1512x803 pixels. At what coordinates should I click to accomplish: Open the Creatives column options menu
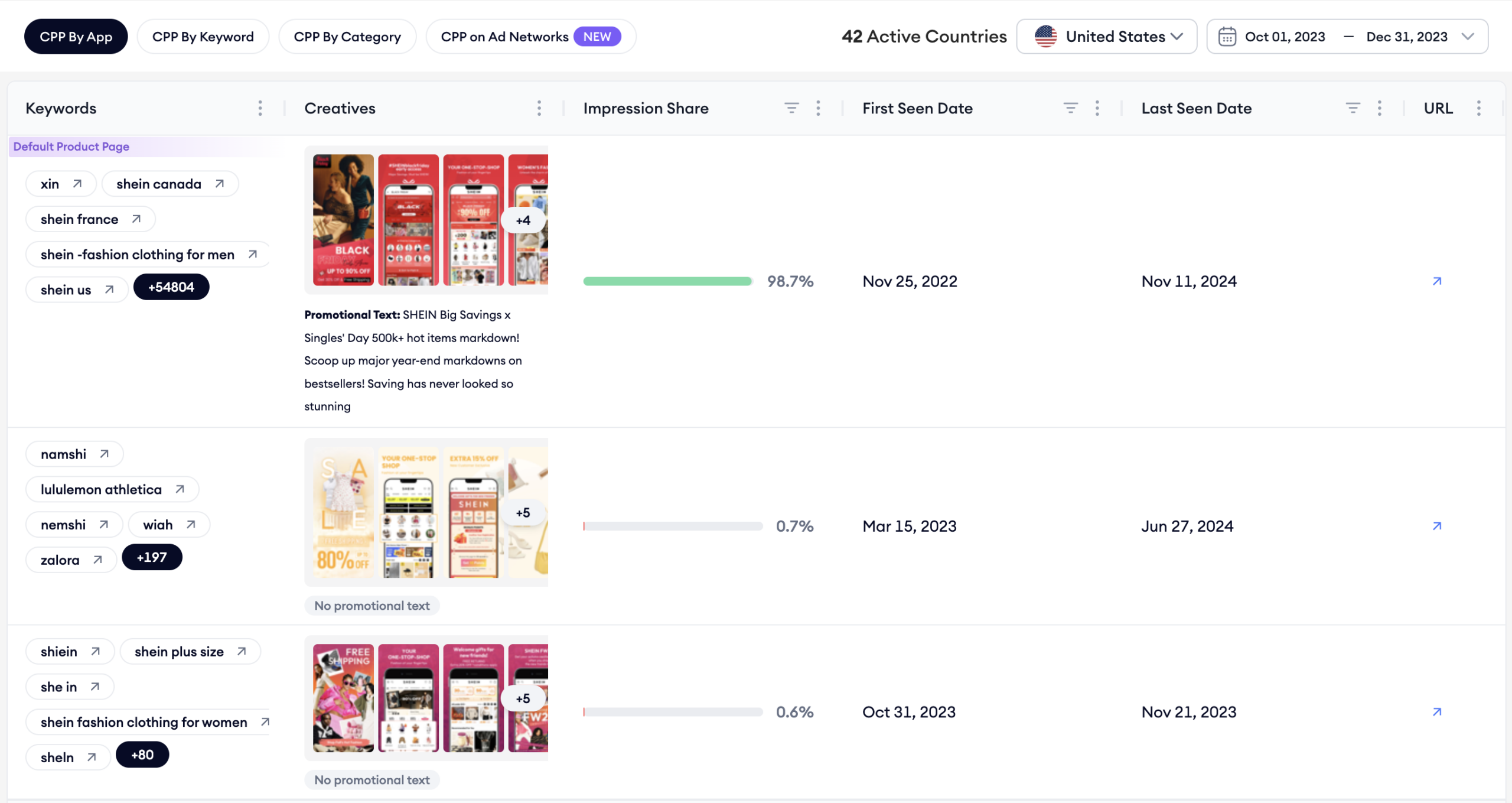click(x=539, y=108)
